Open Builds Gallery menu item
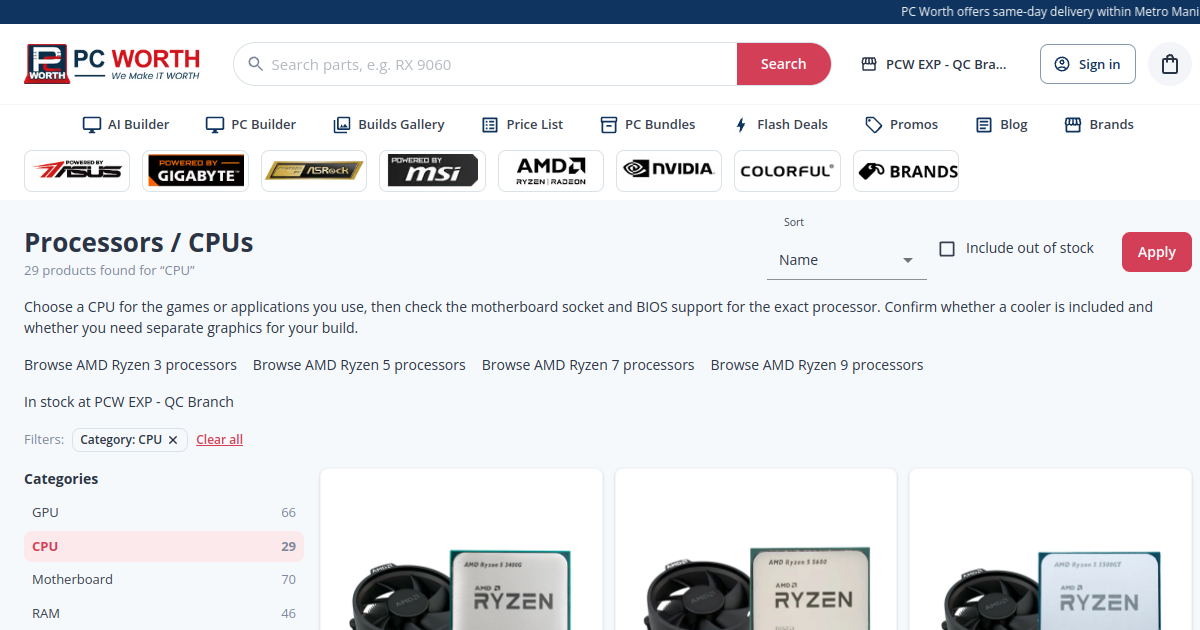The width and height of the screenshot is (1200, 630). pos(389,125)
